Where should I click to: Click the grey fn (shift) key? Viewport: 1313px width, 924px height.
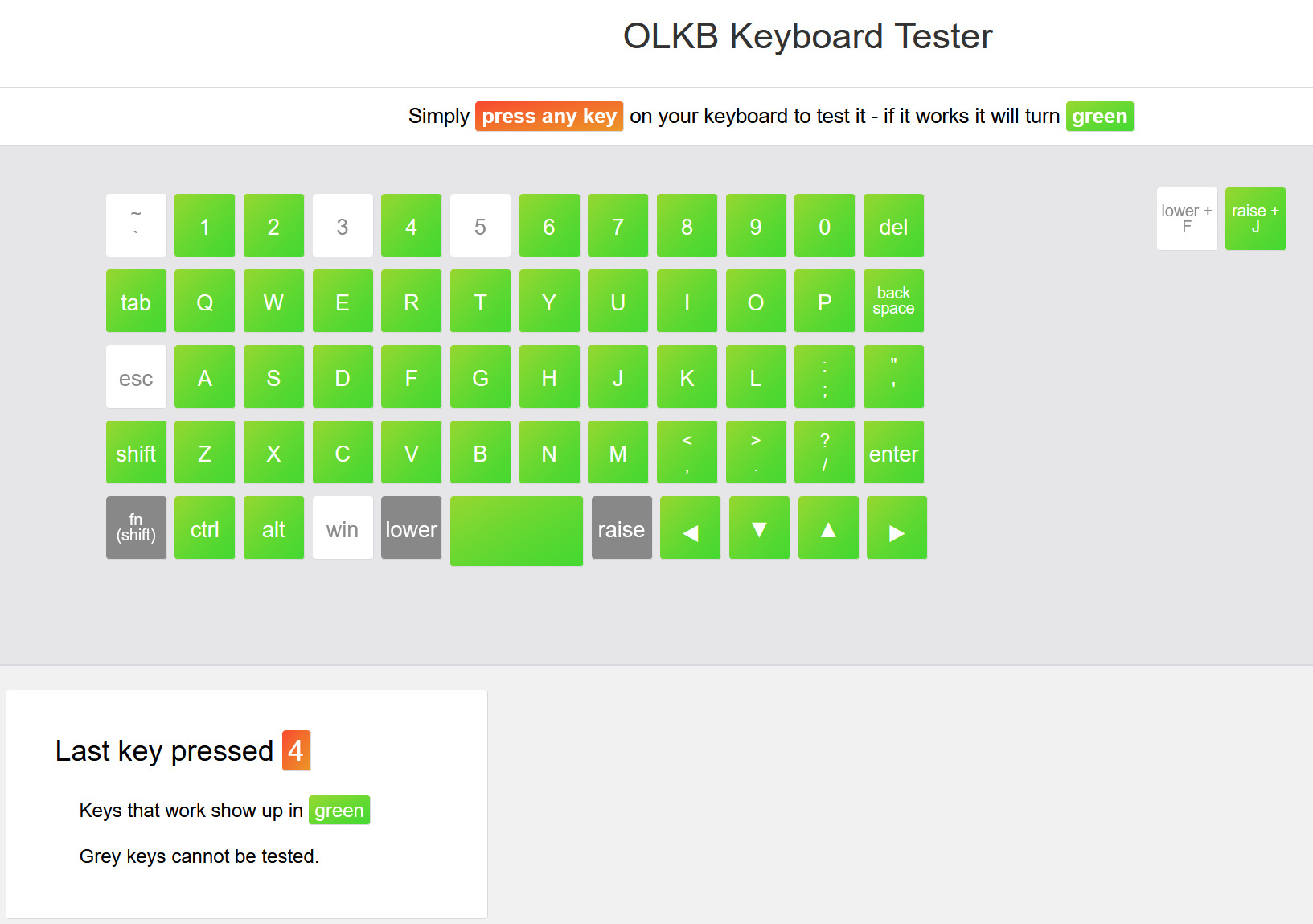click(x=136, y=528)
